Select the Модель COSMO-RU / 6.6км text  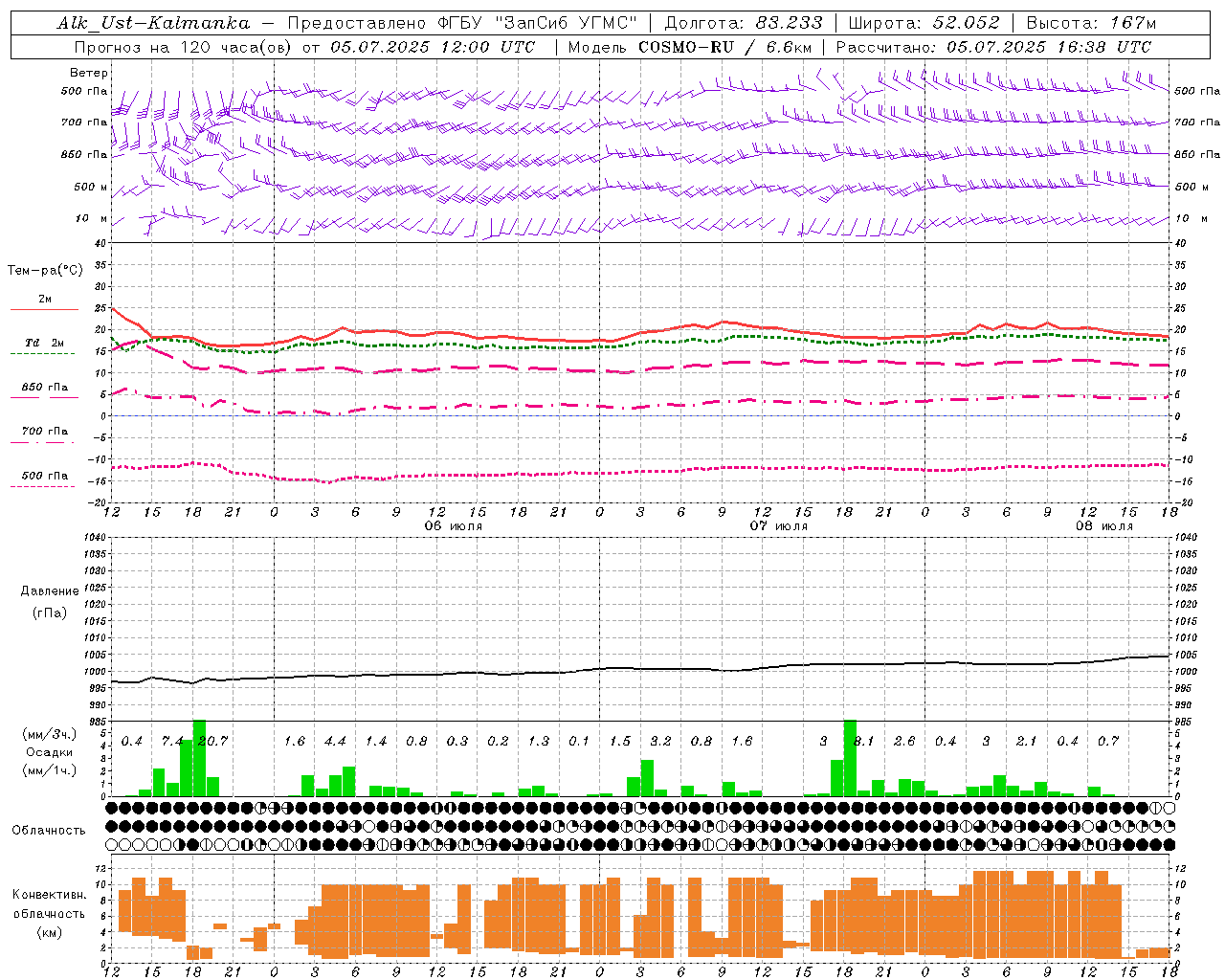coord(690,47)
